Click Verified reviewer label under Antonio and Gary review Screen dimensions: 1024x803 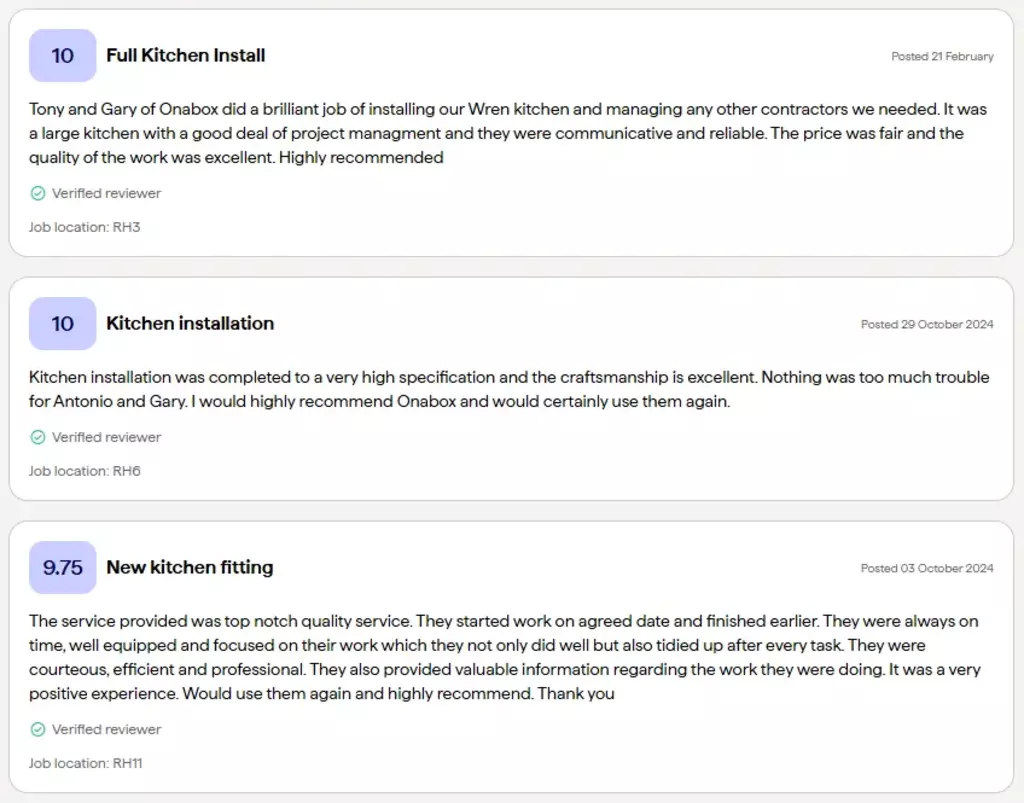tap(106, 437)
